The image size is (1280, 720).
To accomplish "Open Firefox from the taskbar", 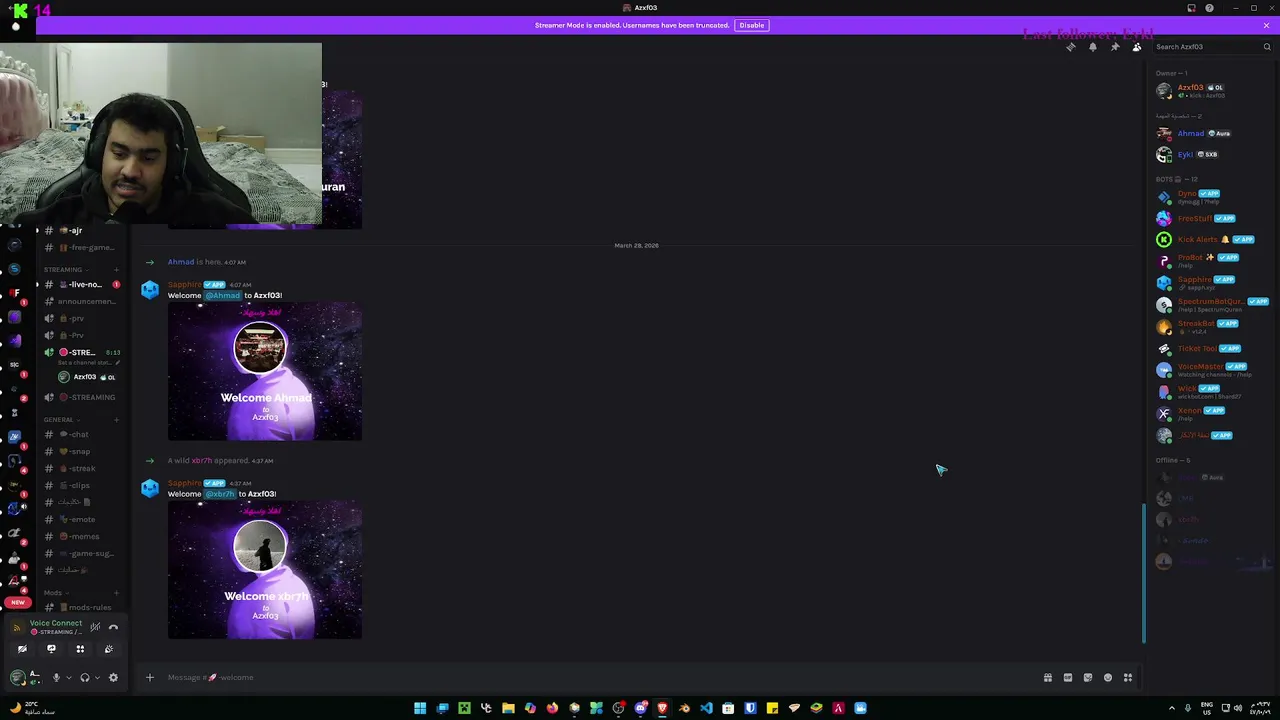I will (x=552, y=708).
